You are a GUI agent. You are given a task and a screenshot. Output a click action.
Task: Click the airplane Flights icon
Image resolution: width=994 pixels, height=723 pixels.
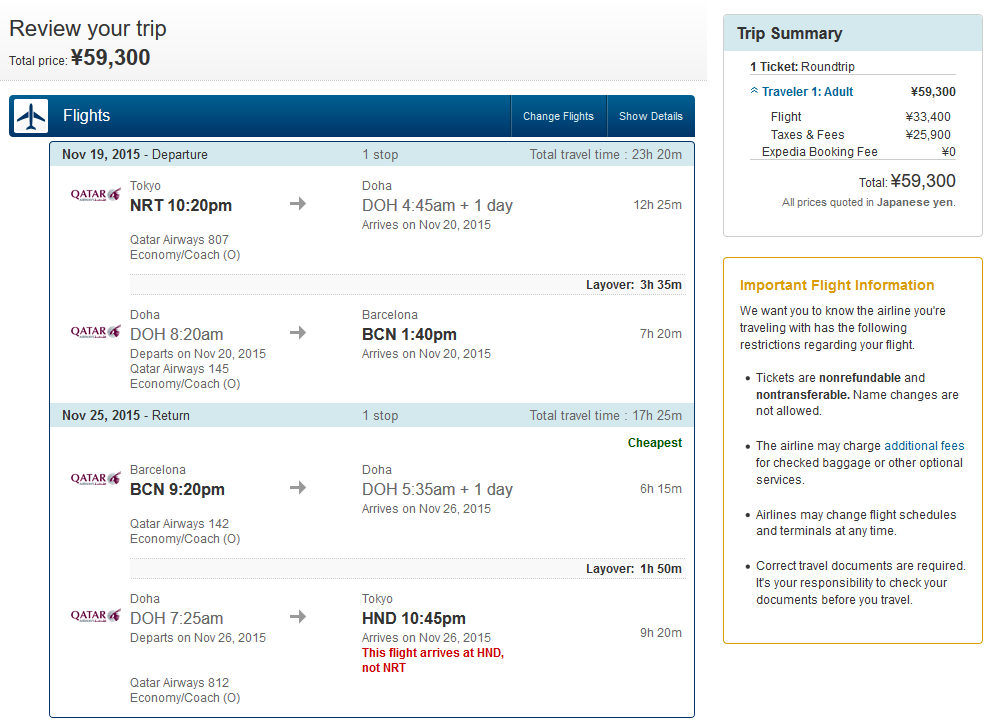coord(31,116)
